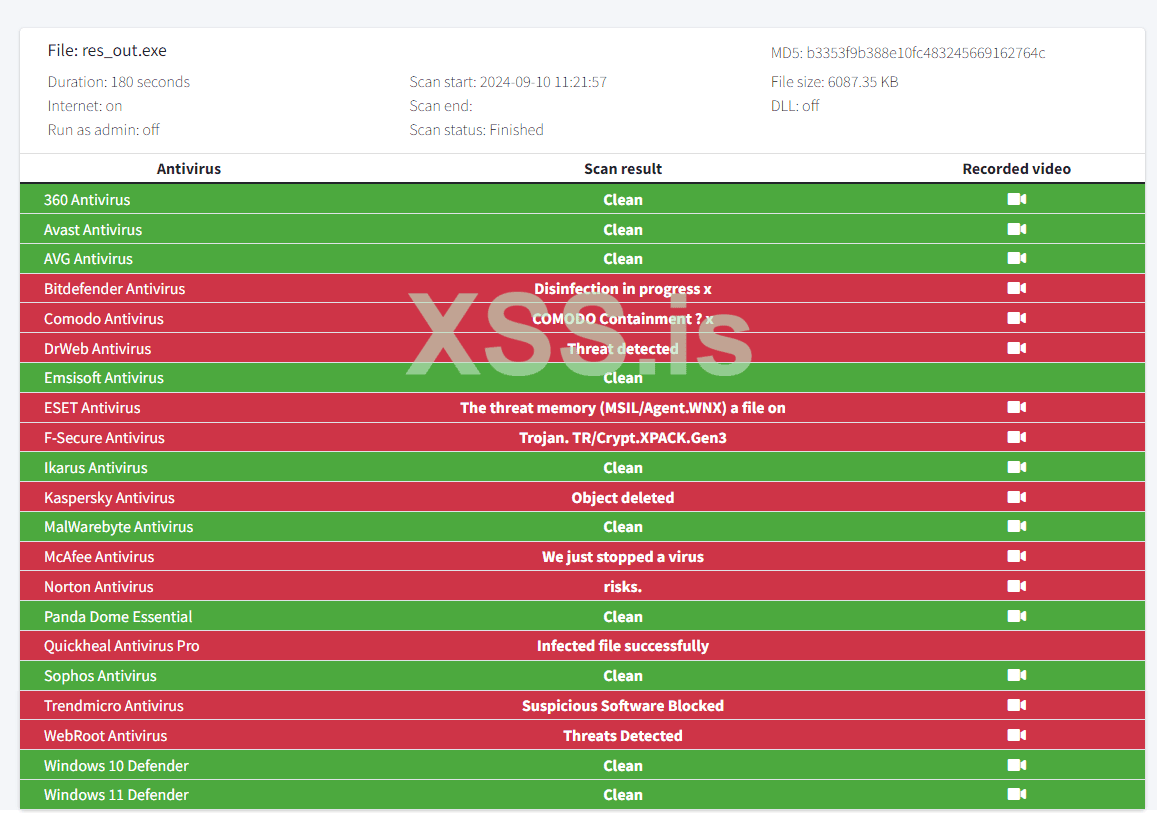
Task: Select the Scan status: Finished text
Action: [x=477, y=130]
